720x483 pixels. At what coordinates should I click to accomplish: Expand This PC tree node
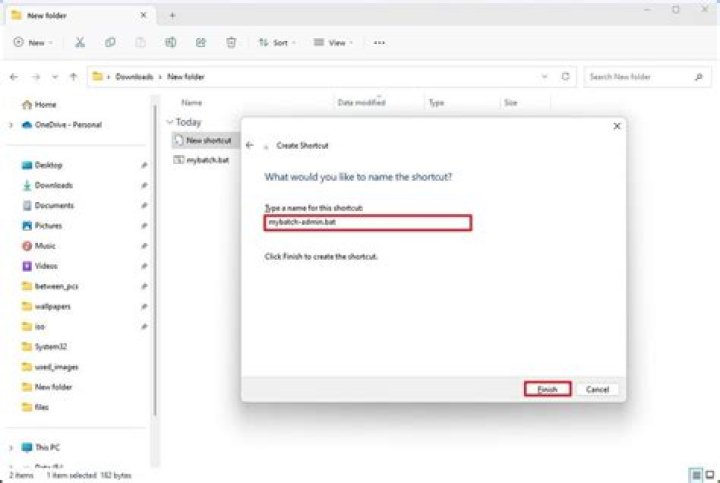tap(11, 447)
